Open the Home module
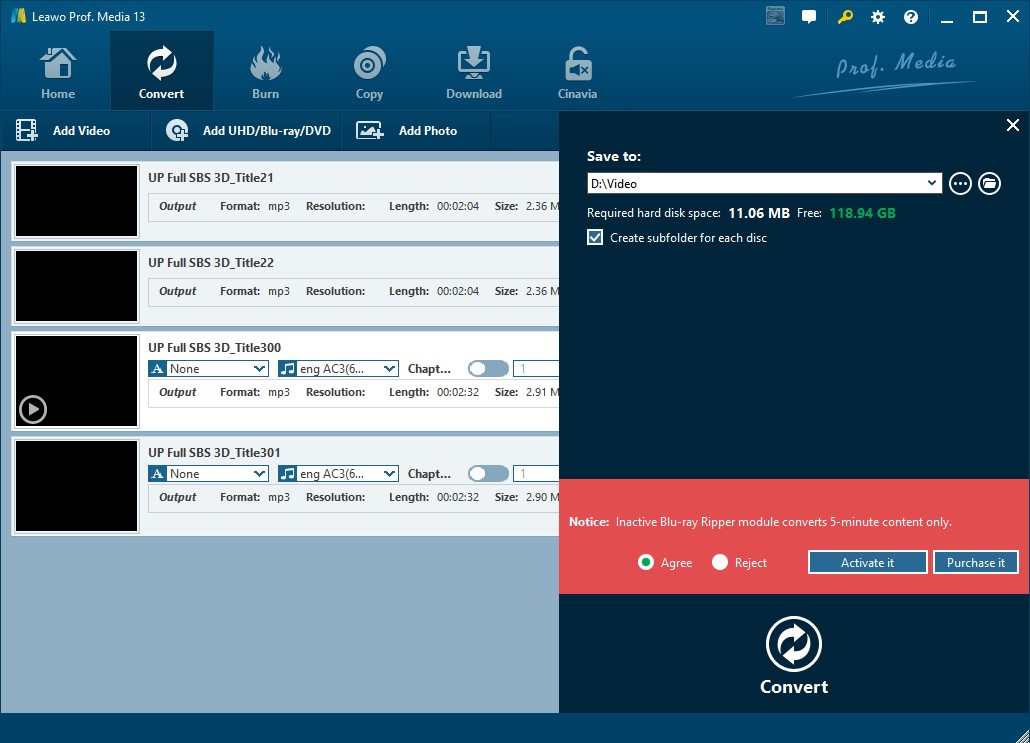The image size is (1030, 743). pos(58,72)
